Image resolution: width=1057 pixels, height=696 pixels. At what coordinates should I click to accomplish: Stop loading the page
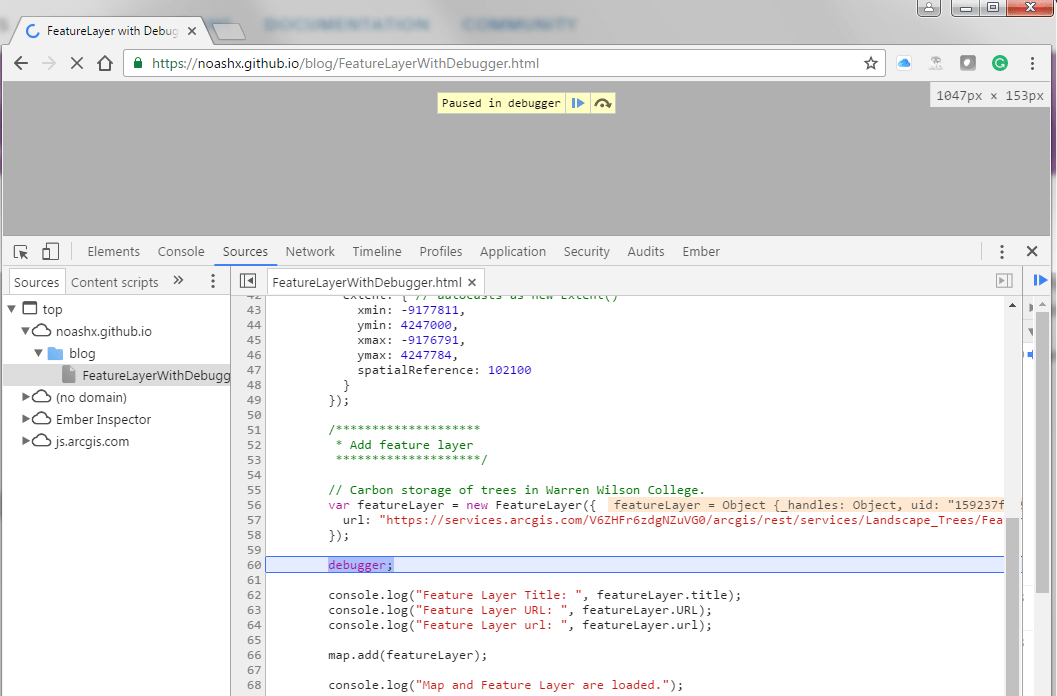[x=77, y=63]
